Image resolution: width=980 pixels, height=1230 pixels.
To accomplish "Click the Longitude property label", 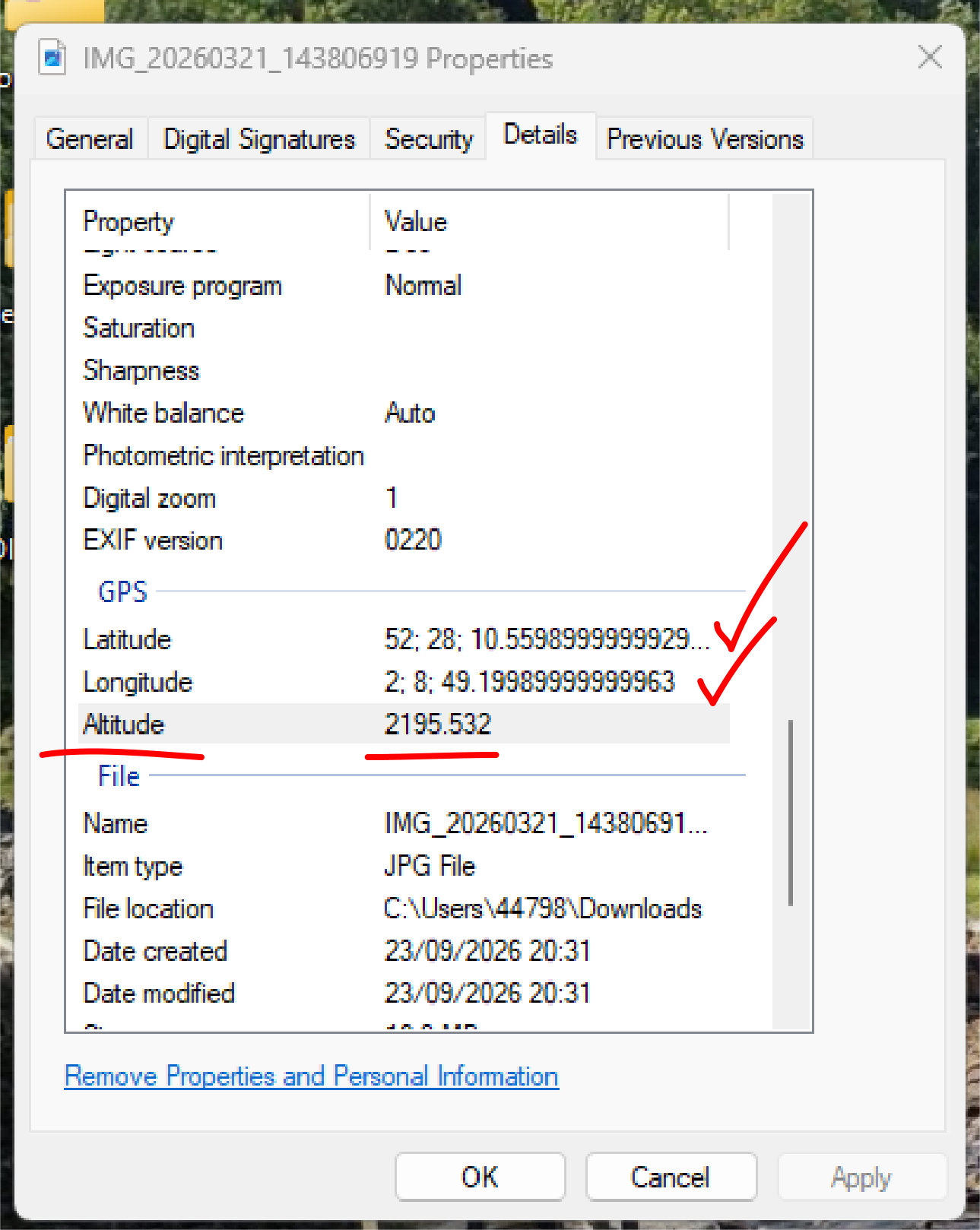I will [x=138, y=682].
